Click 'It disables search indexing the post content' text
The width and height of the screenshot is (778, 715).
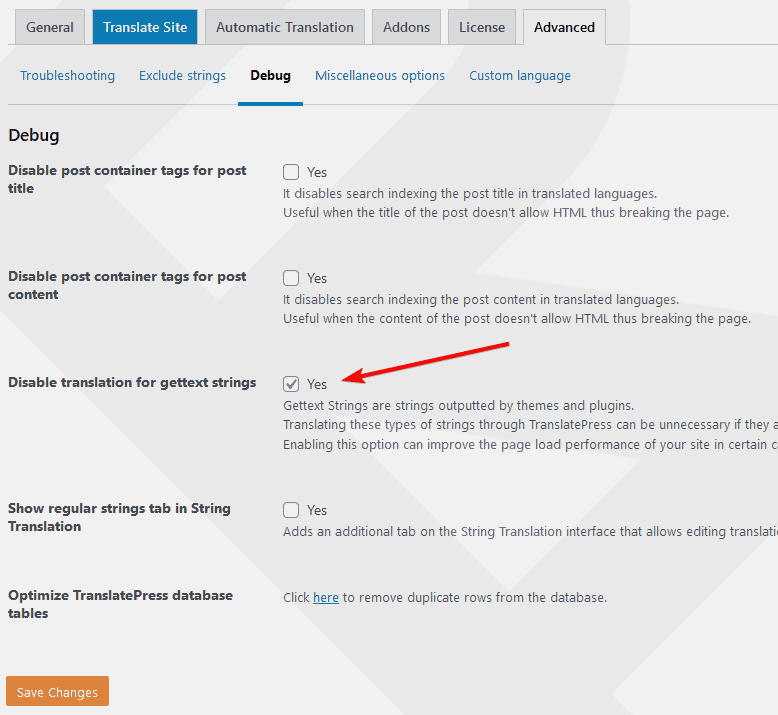pos(481,300)
